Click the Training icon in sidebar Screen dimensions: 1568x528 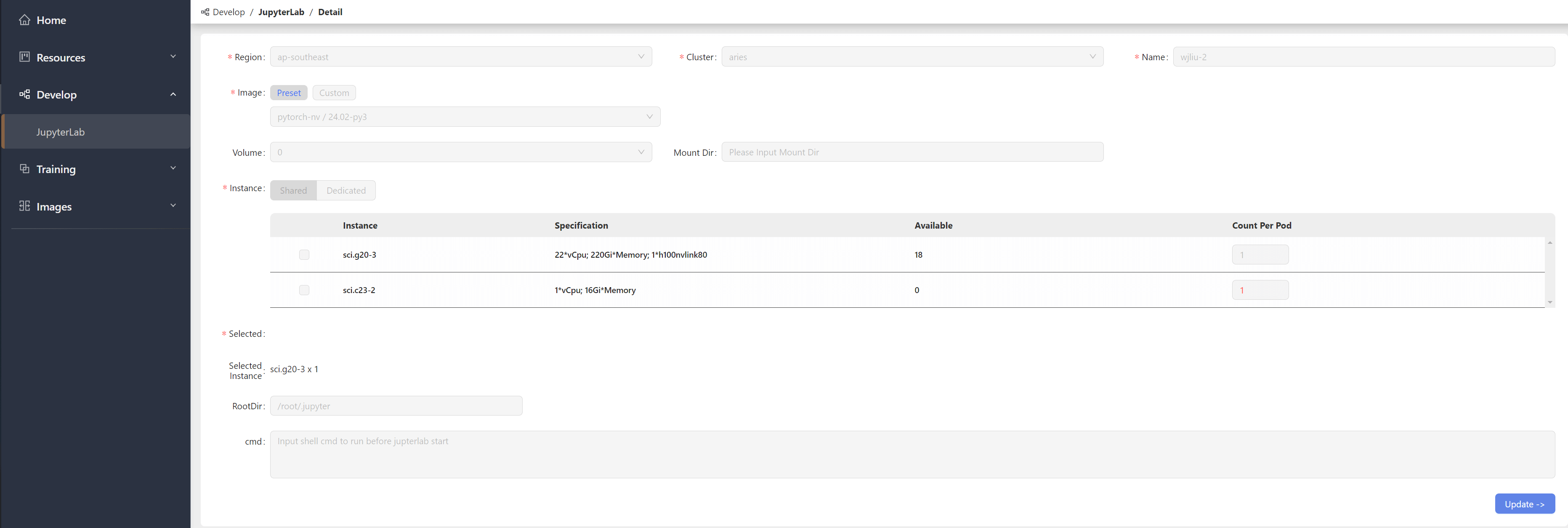[24, 169]
